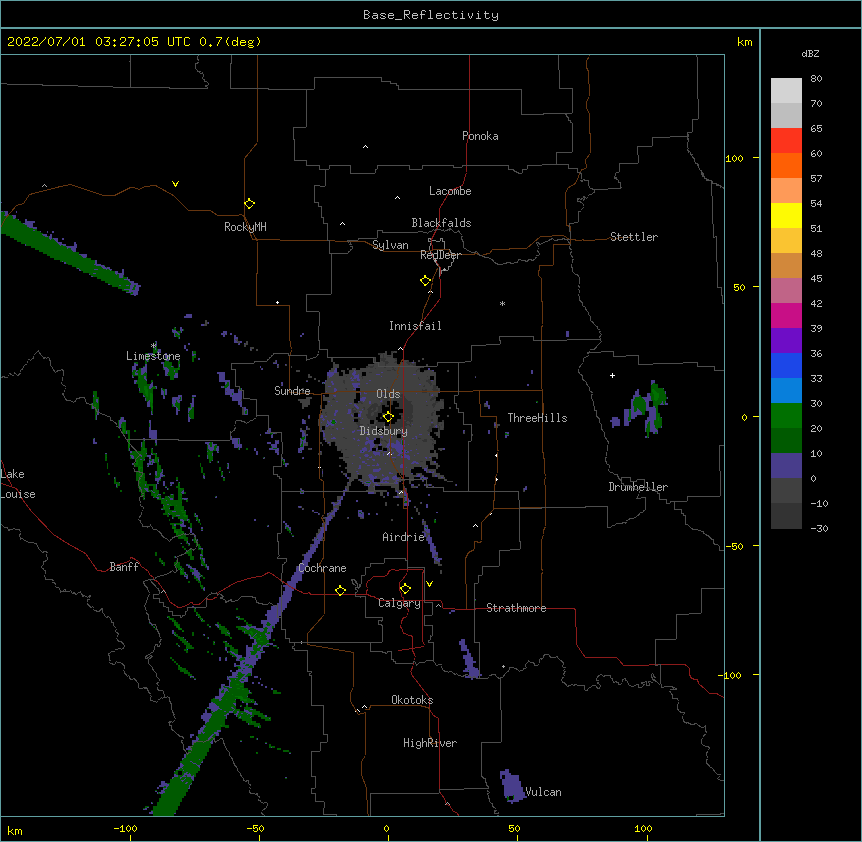Click the purple radar echo beside Vulcan

coord(512,786)
